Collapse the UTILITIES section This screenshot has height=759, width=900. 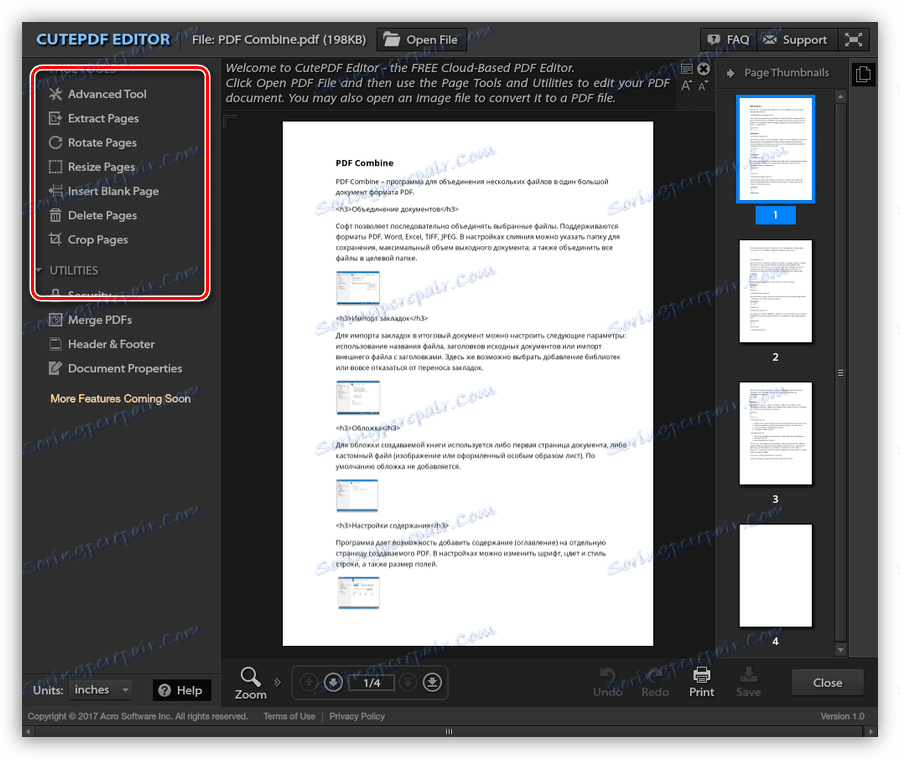coord(39,270)
